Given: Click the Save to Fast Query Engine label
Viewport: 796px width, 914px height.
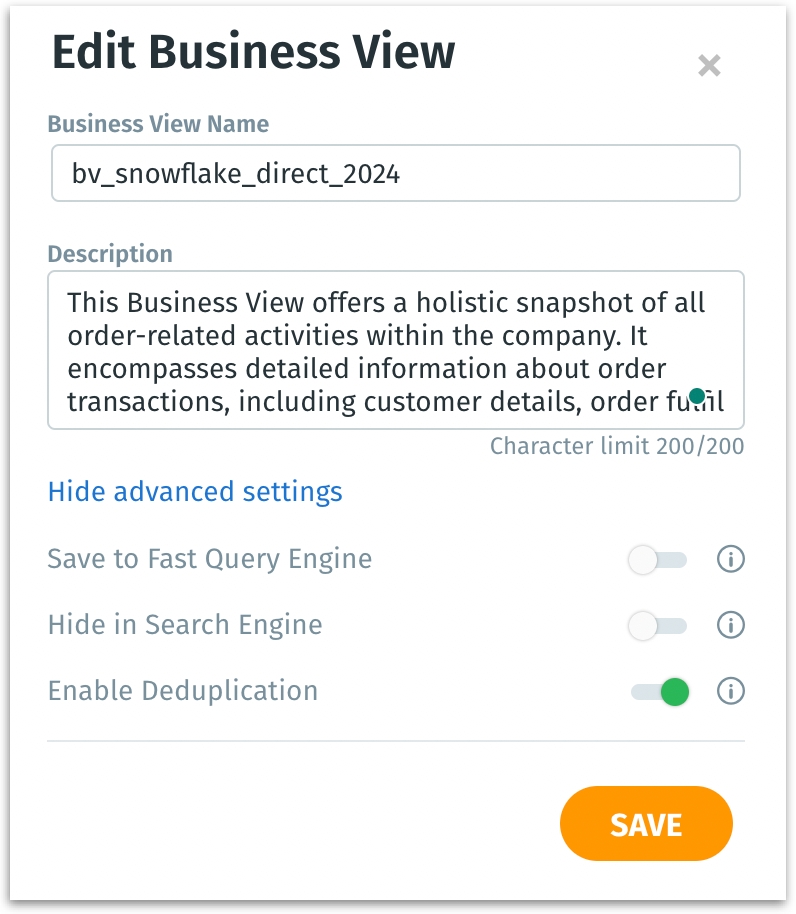Looking at the screenshot, I should pos(210,558).
